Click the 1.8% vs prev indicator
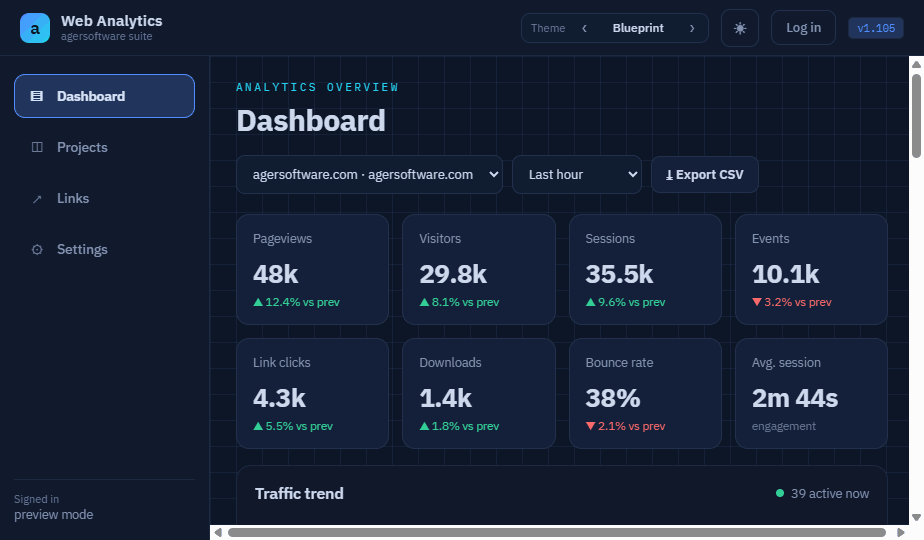Viewport: 924px width, 540px height. point(459,426)
